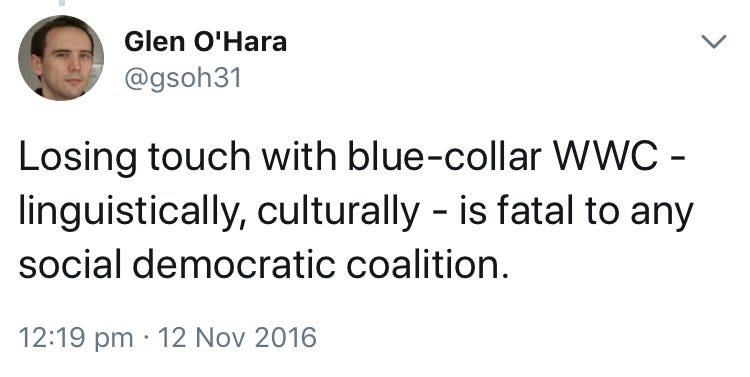Click the 12:19 pm timestamp
Screen dimensions: 750x377
pos(76,338)
